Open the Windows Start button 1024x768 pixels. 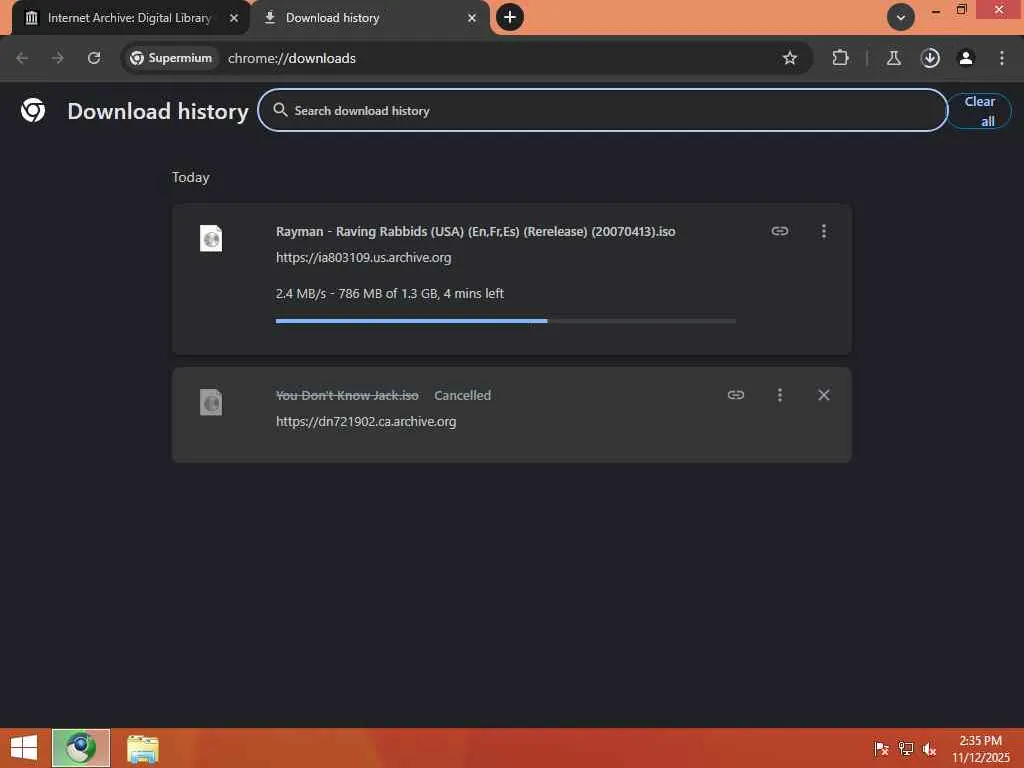(x=24, y=748)
